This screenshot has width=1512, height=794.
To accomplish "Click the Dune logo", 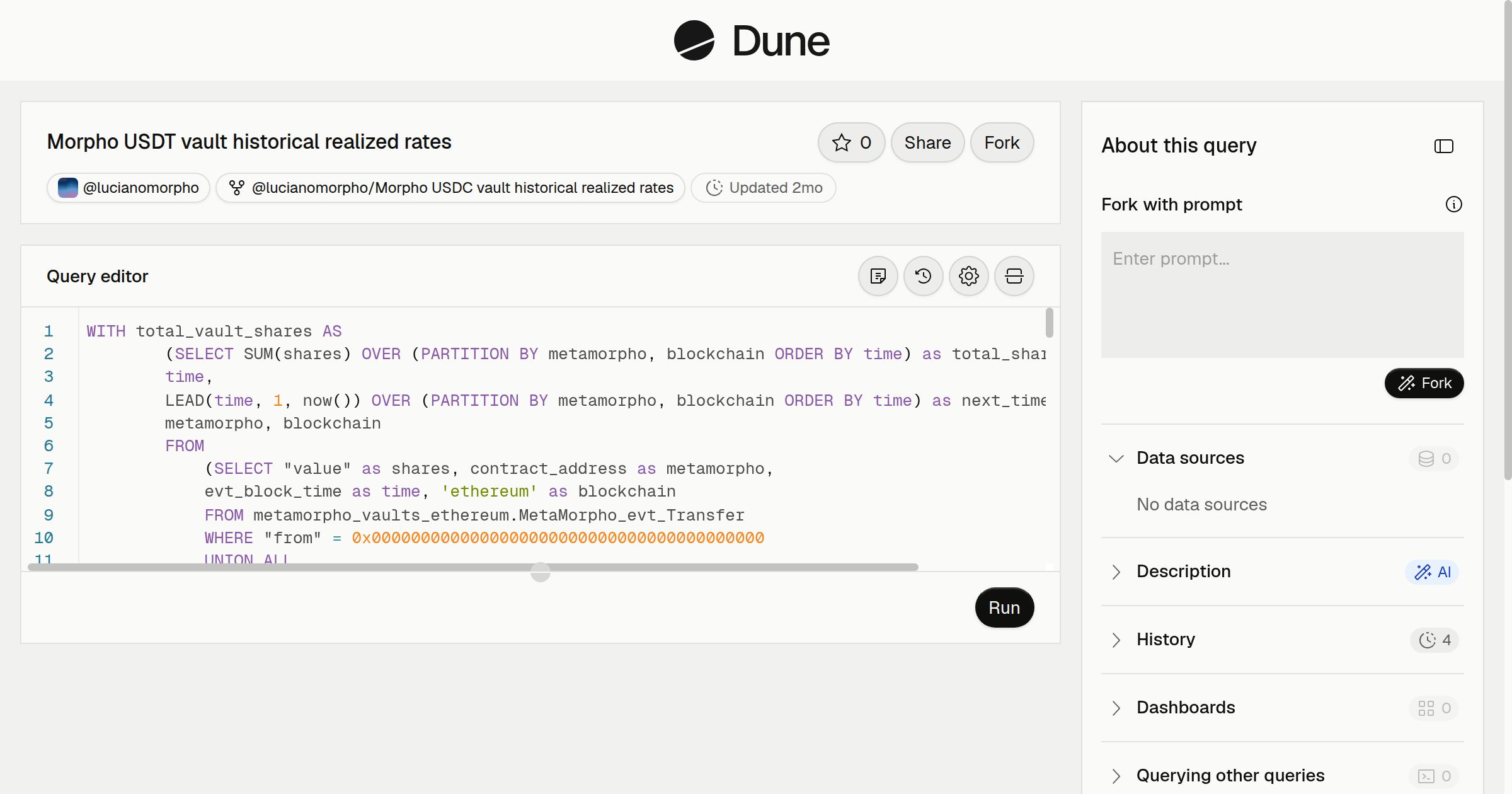I will [752, 40].
